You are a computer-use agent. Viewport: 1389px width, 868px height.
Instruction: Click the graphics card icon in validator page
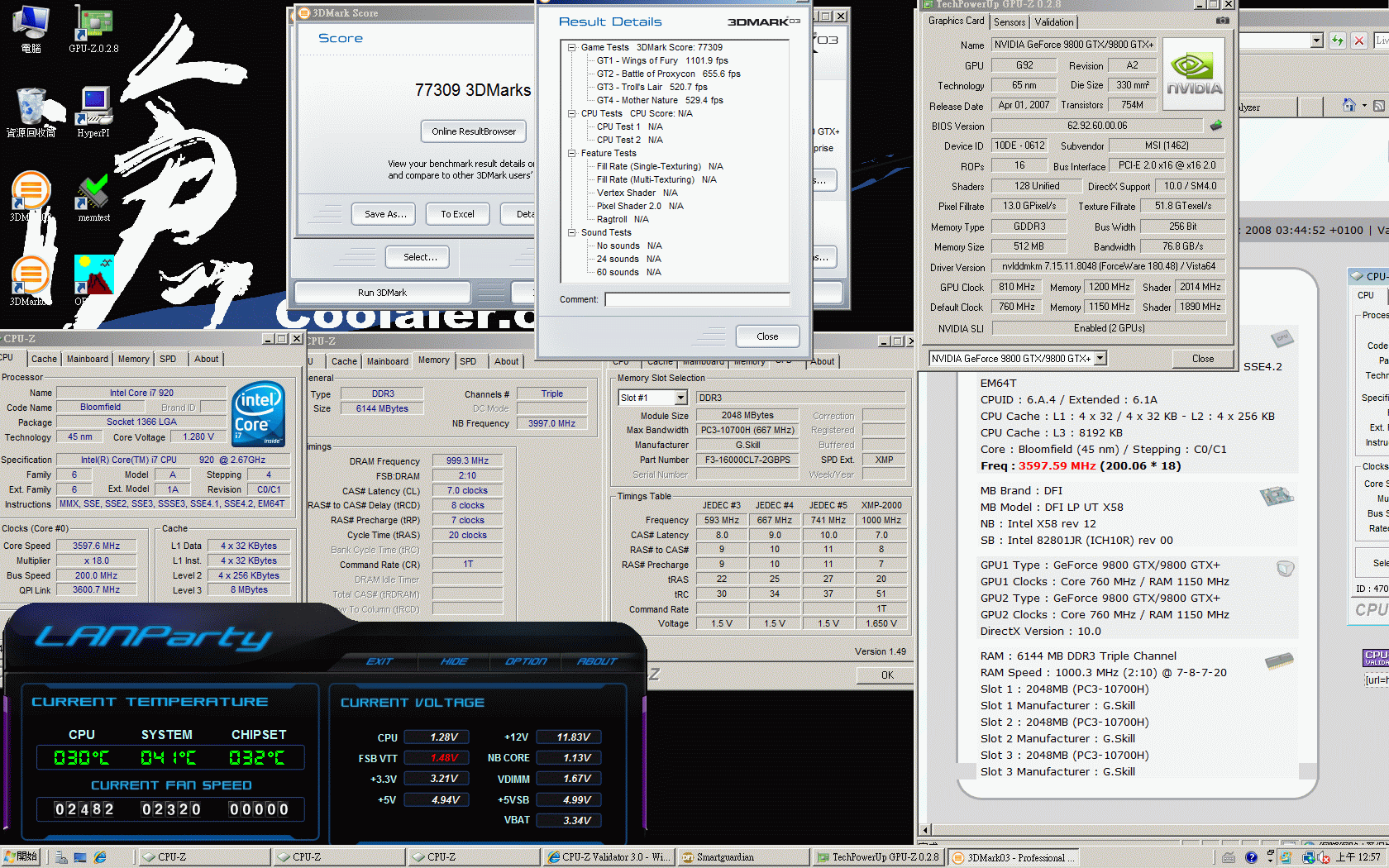(x=1285, y=568)
